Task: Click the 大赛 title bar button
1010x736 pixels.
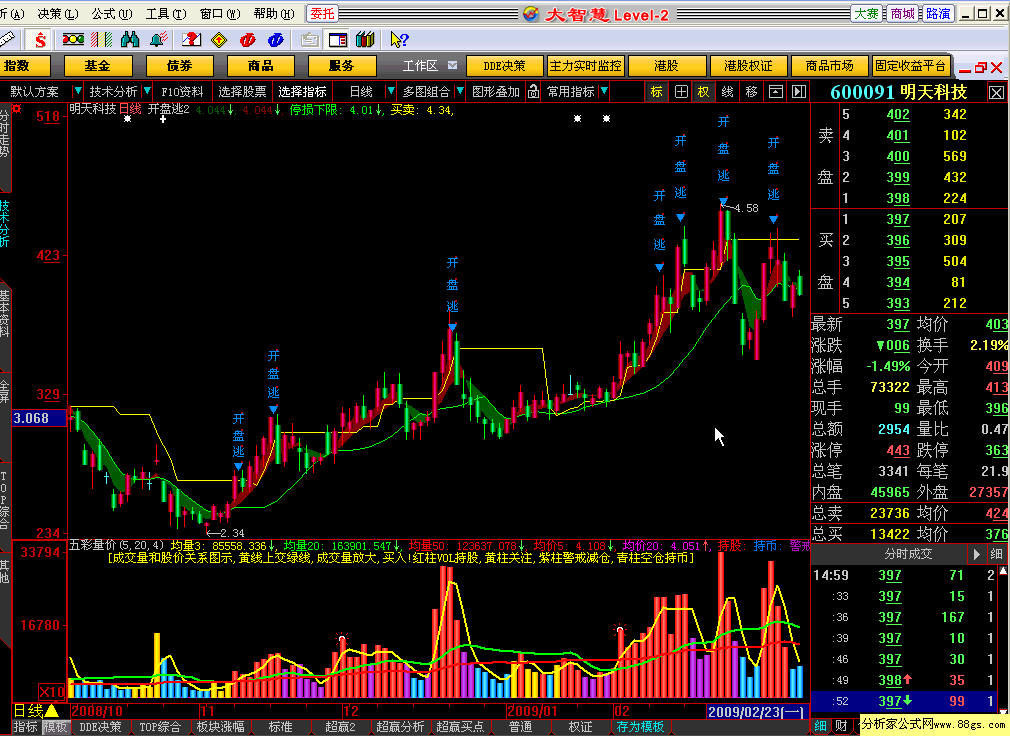Action: pyautogui.click(x=866, y=14)
